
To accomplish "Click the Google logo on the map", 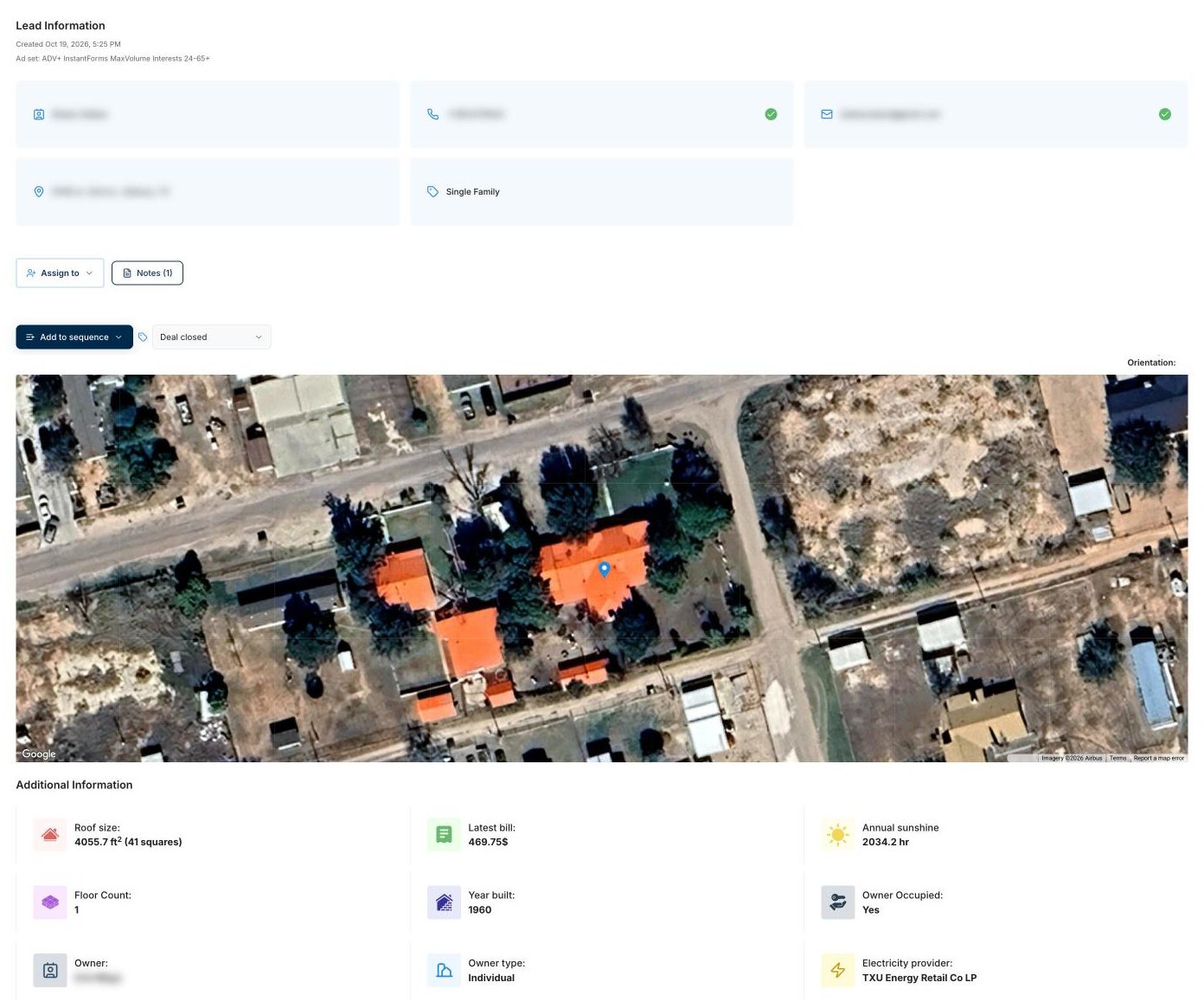I will 39,754.
